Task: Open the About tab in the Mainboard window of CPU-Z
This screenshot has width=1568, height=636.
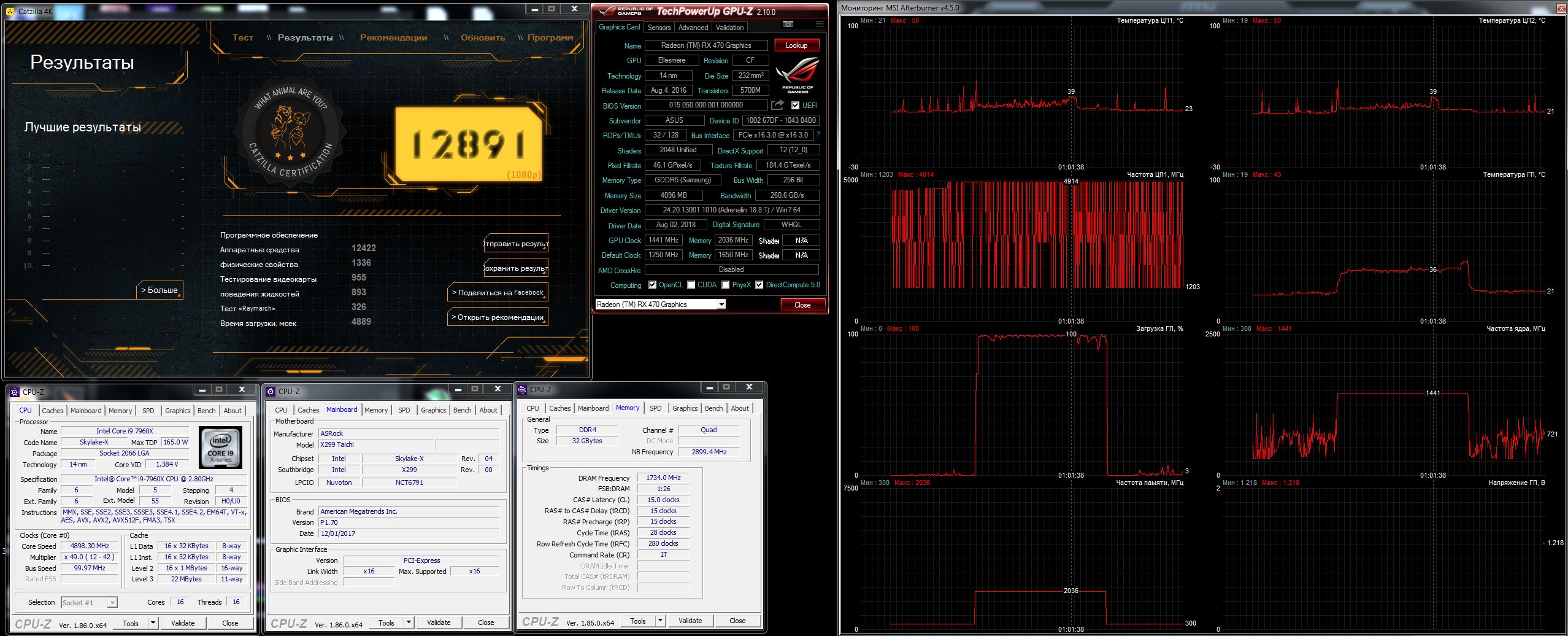Action: pyautogui.click(x=488, y=410)
